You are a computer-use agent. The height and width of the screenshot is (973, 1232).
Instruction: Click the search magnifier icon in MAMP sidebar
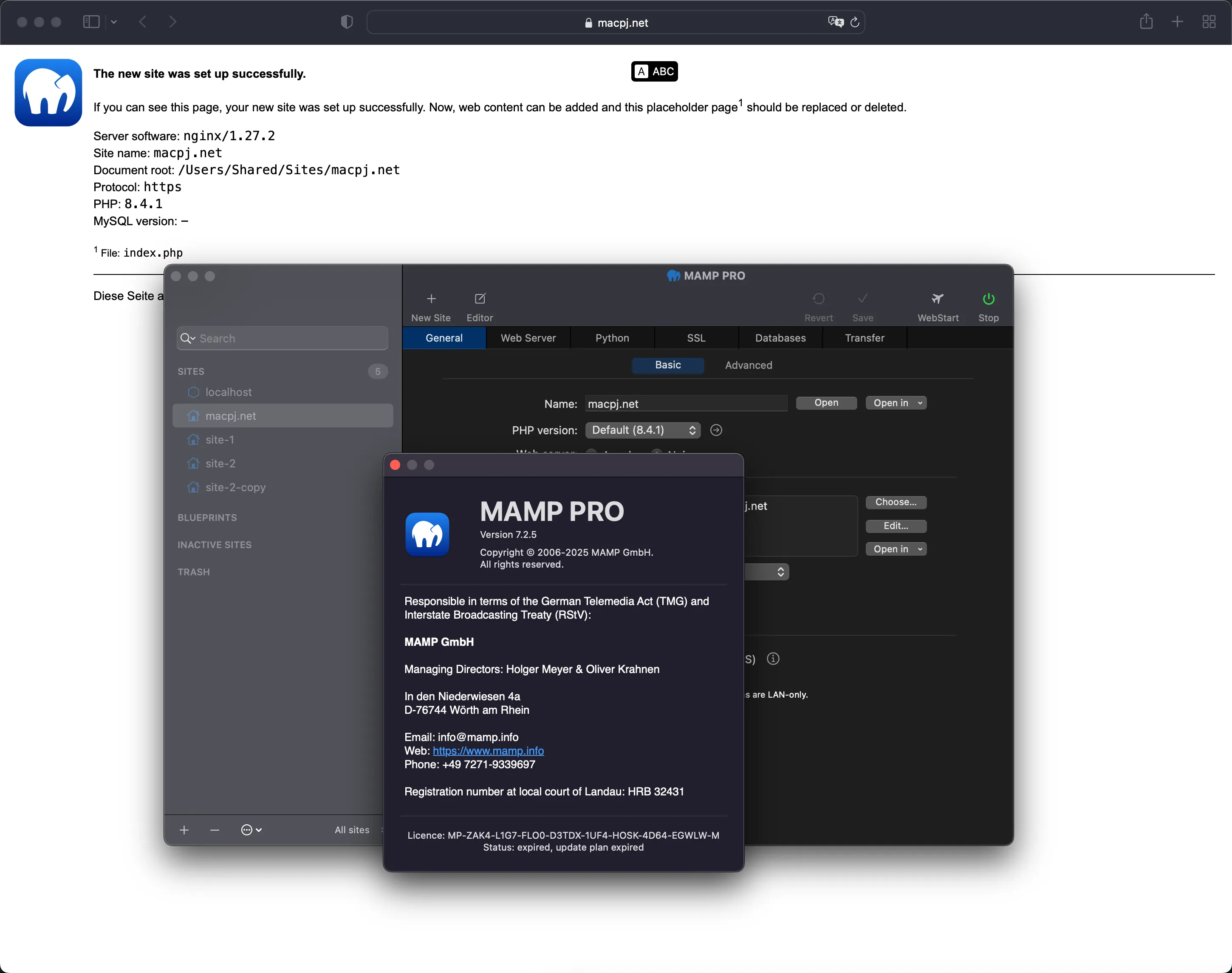pos(187,338)
